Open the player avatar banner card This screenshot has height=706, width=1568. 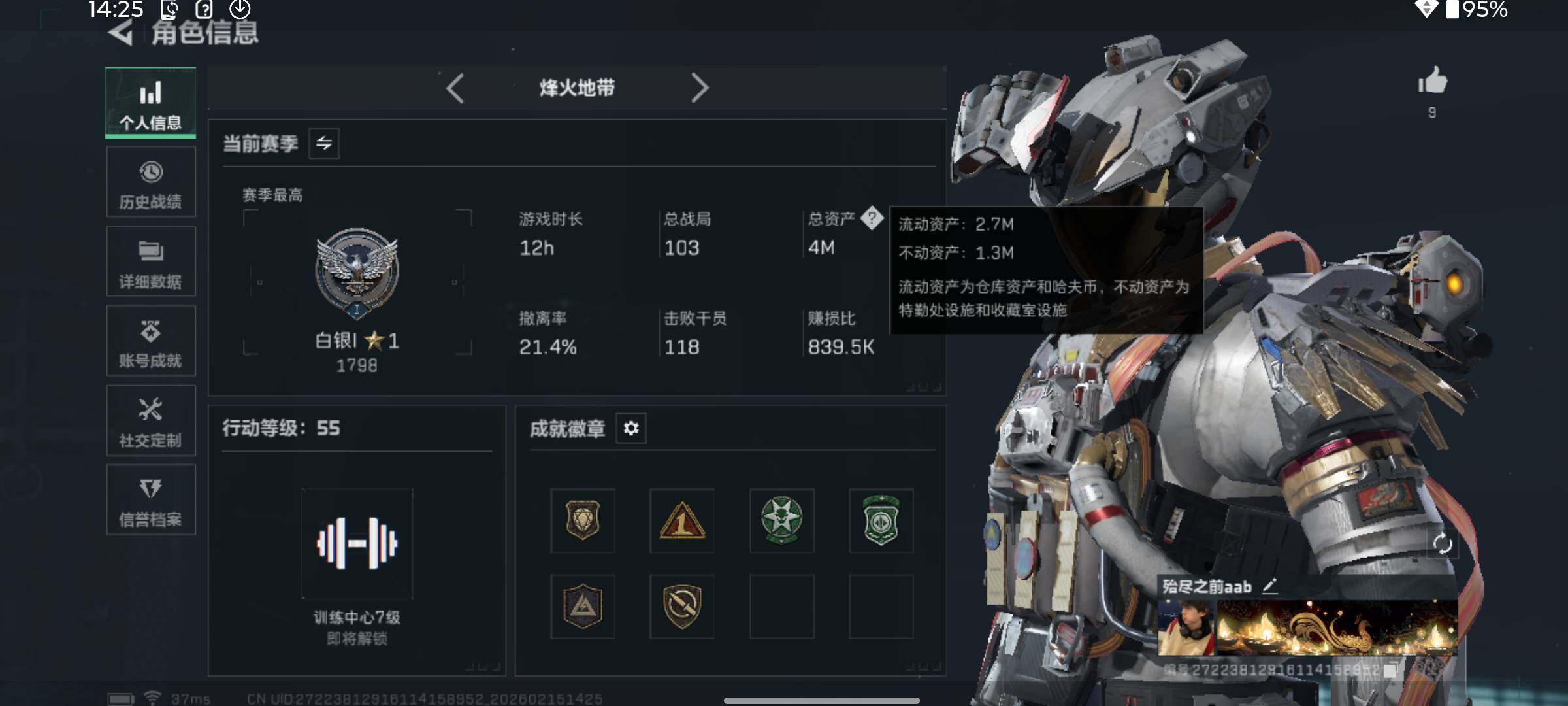[1307, 628]
